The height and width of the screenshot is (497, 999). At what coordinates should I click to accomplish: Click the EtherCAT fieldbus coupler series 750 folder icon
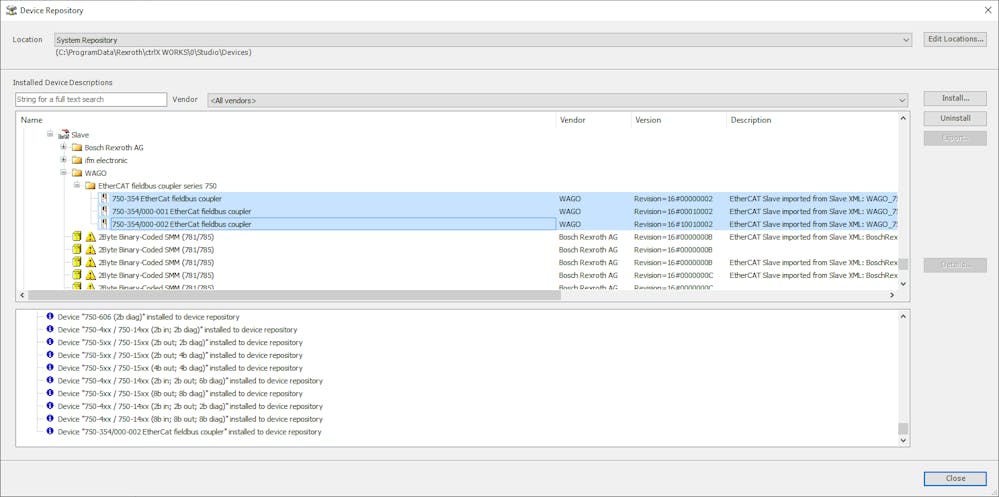coord(90,186)
